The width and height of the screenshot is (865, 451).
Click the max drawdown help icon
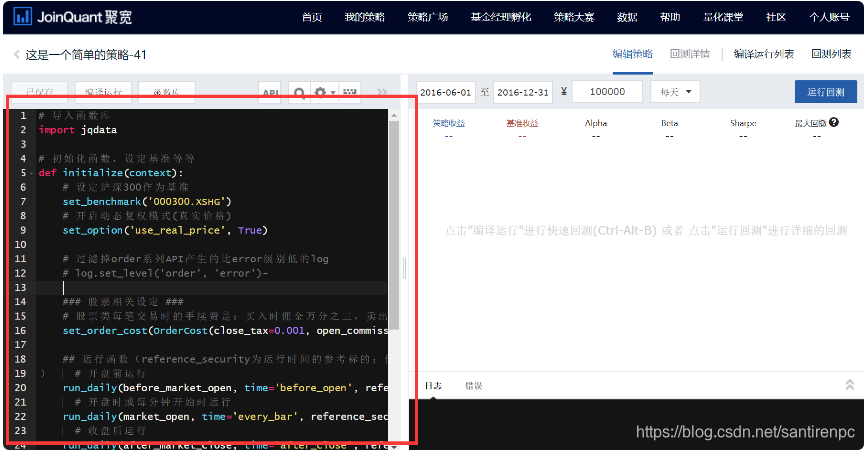pyautogui.click(x=834, y=122)
